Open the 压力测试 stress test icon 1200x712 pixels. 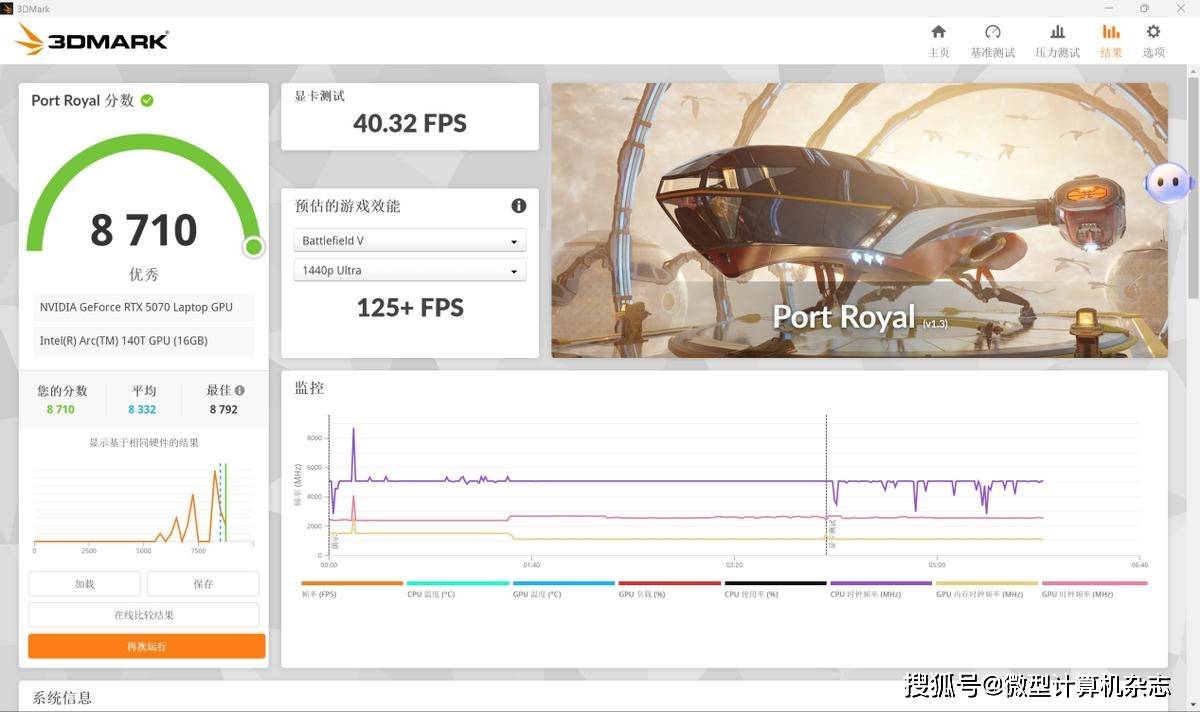1057,40
